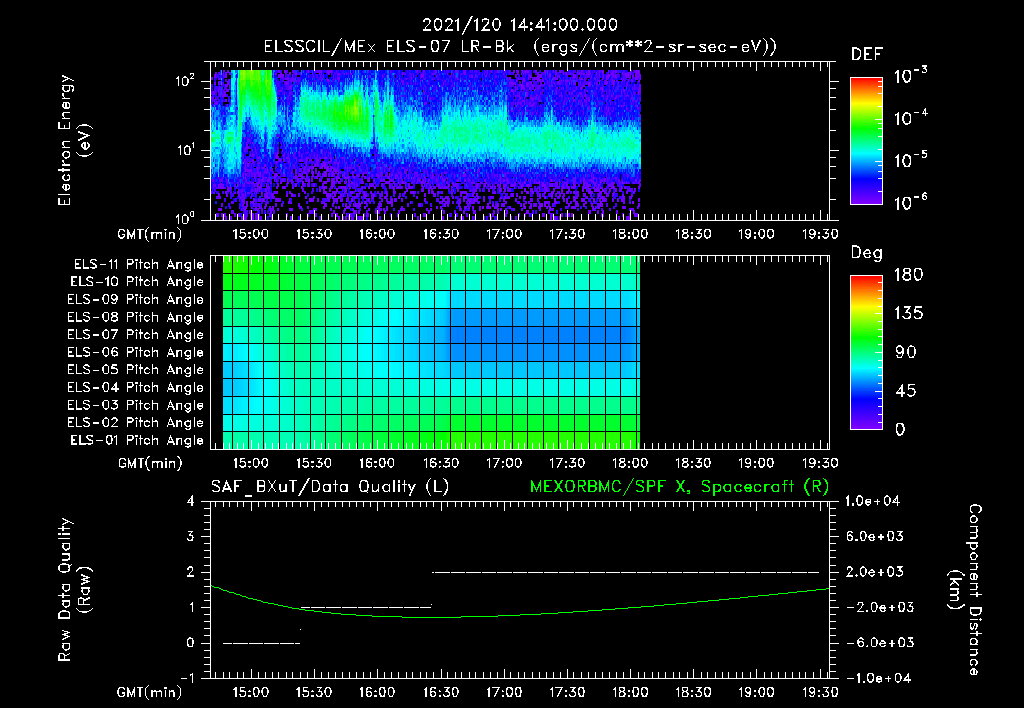Click the DEF color scale bar

(x=866, y=140)
